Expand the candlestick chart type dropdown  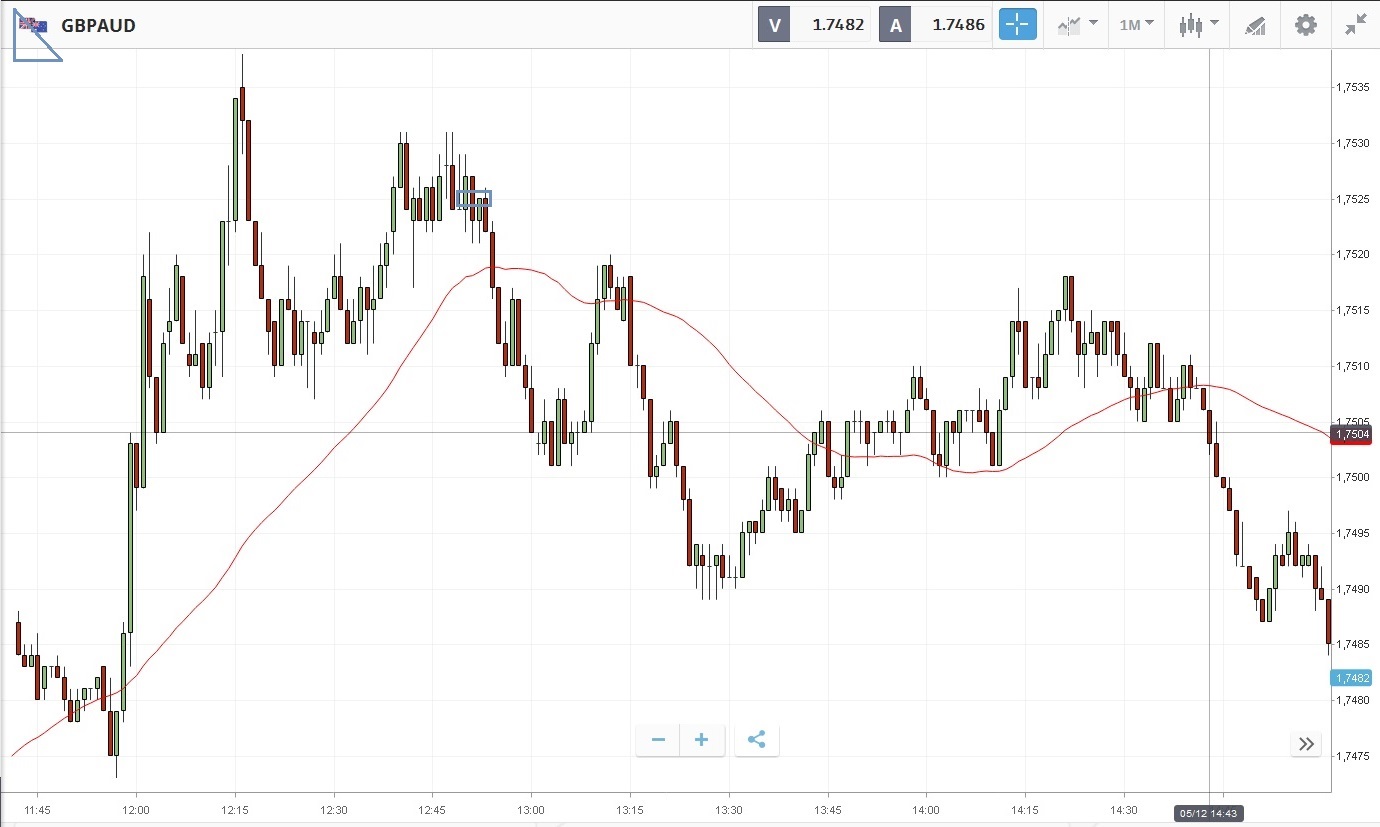pos(1197,25)
